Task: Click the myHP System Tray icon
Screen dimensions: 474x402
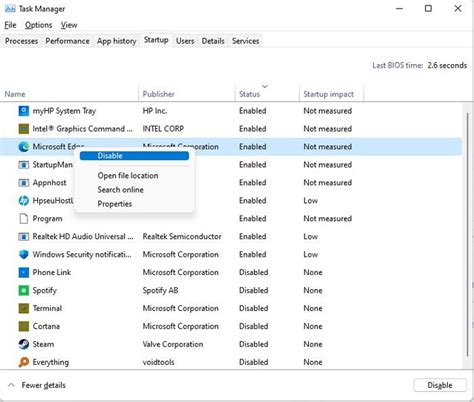Action: pos(24,111)
